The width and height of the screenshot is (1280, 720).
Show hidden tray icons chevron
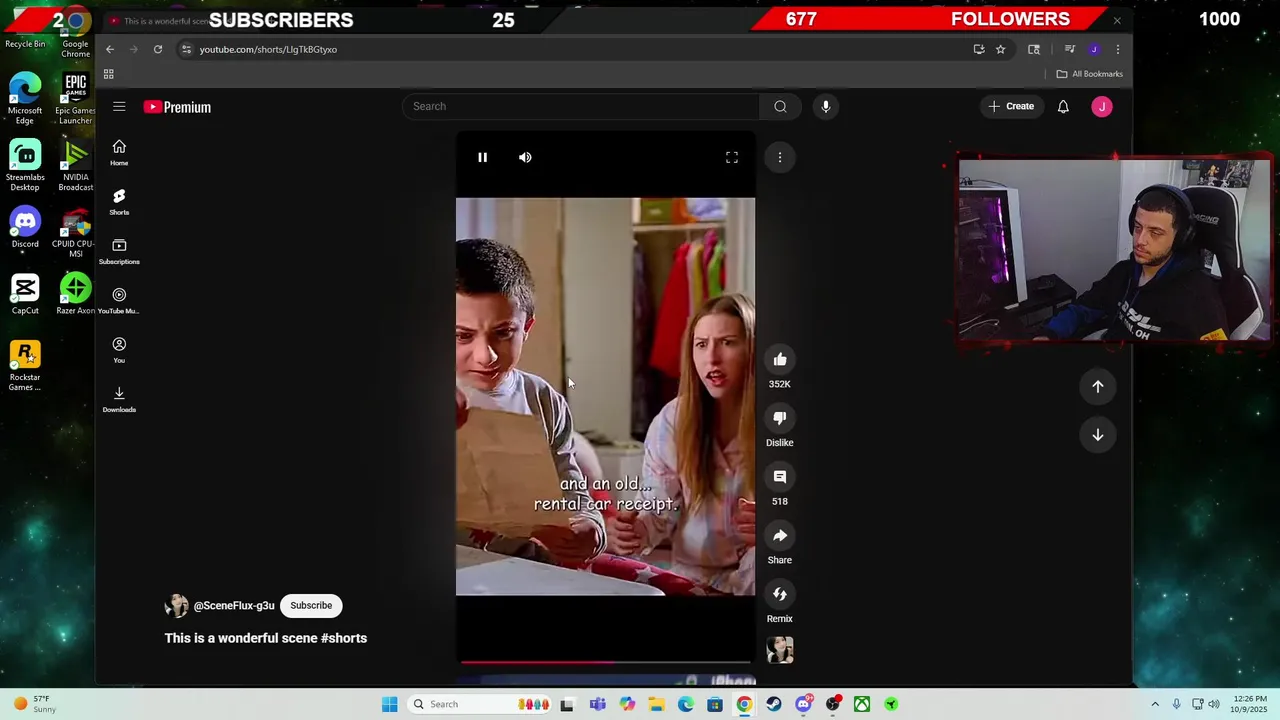pos(1155,704)
